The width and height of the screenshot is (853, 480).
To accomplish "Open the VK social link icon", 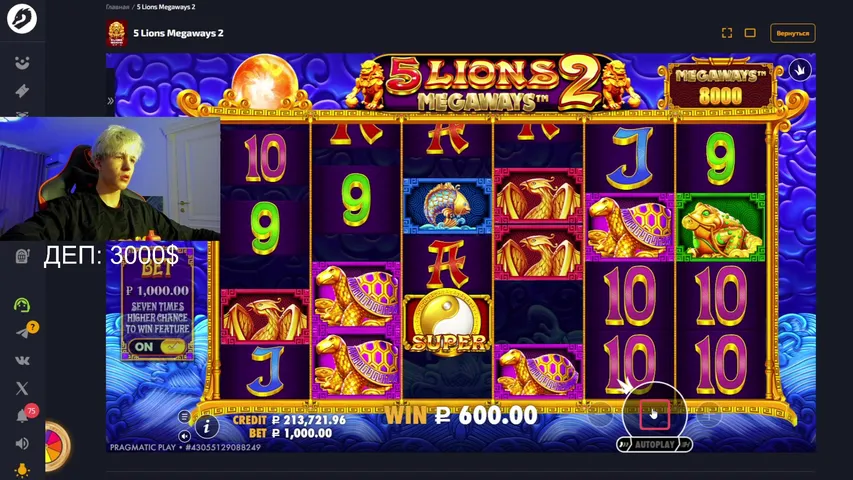I will pos(22,360).
